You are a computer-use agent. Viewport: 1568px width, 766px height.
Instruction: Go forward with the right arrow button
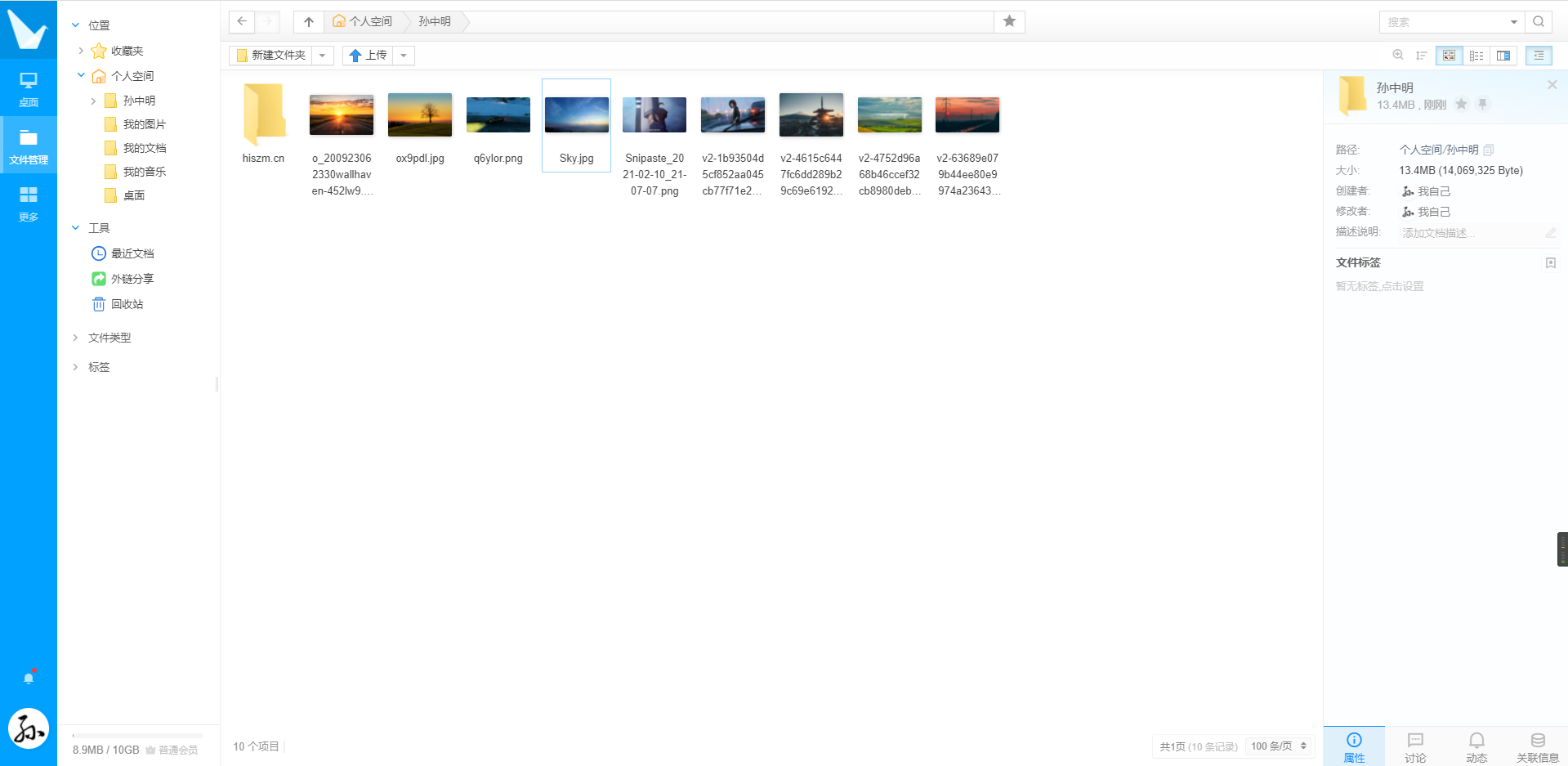click(267, 21)
